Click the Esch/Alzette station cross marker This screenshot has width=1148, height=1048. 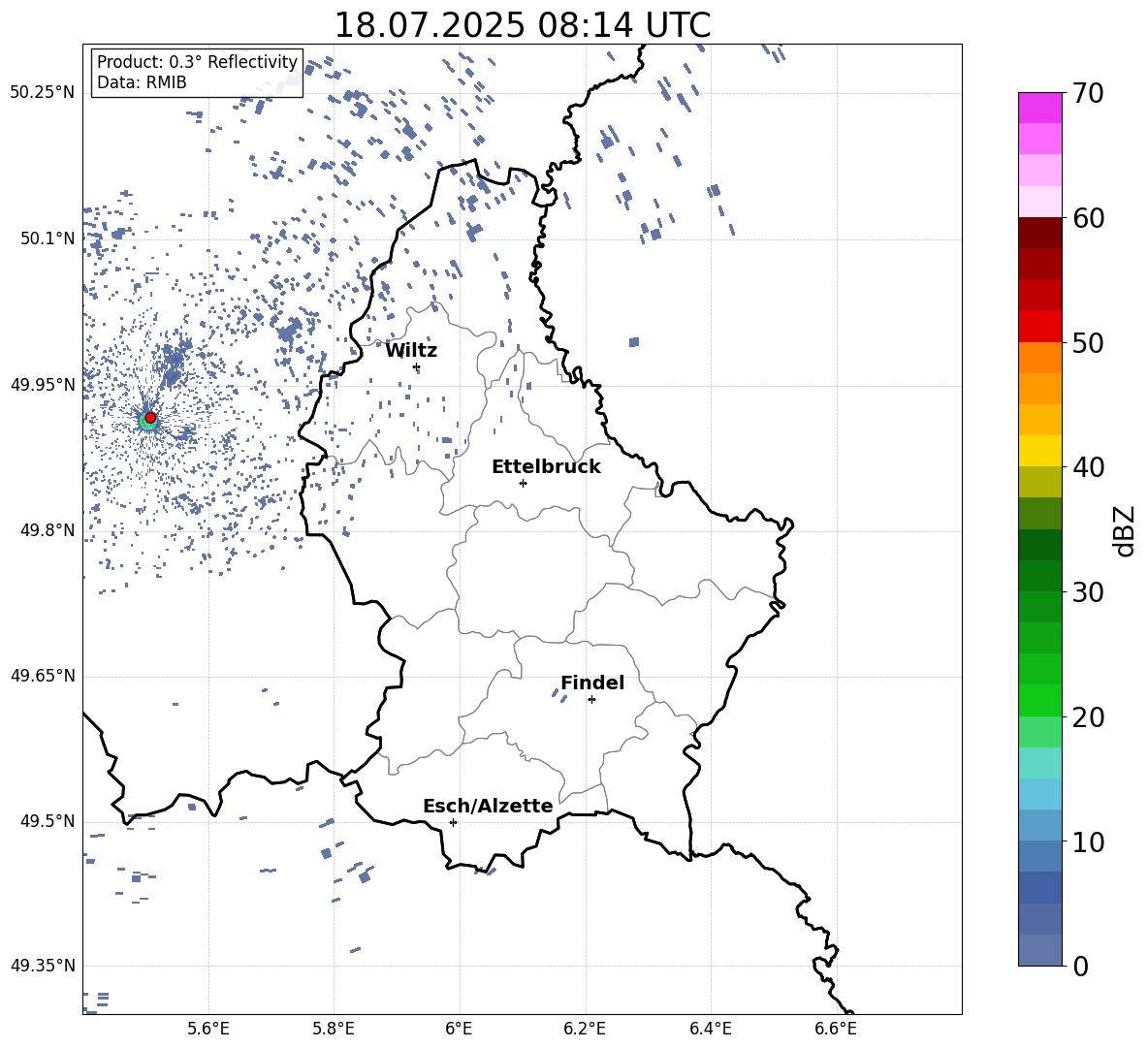(x=453, y=822)
